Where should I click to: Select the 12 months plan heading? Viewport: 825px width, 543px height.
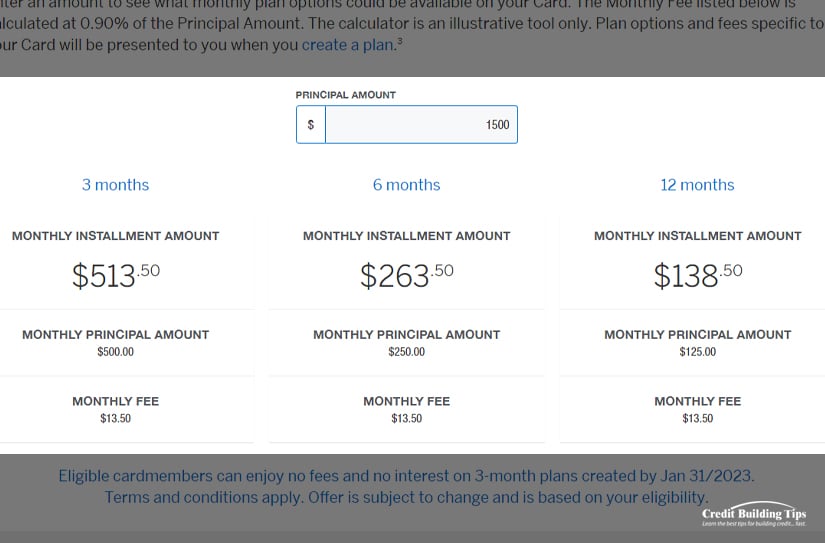pos(697,185)
